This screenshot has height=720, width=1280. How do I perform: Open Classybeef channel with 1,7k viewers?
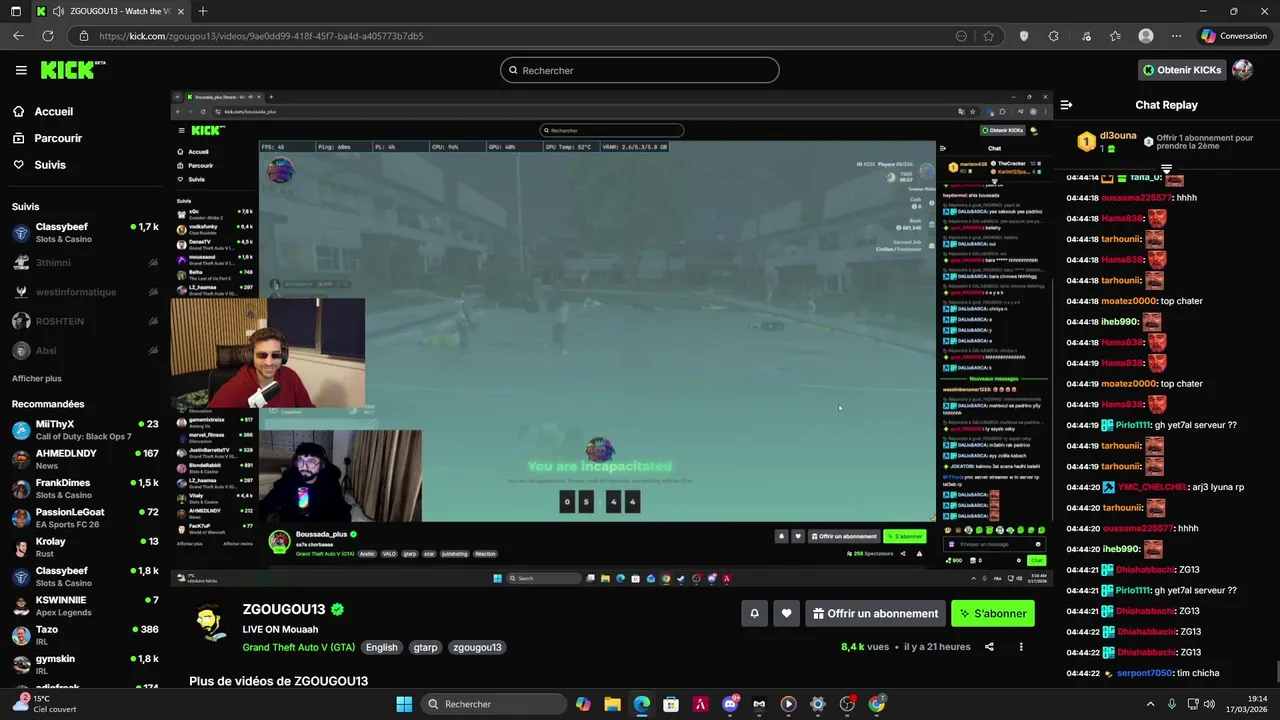[85, 233]
